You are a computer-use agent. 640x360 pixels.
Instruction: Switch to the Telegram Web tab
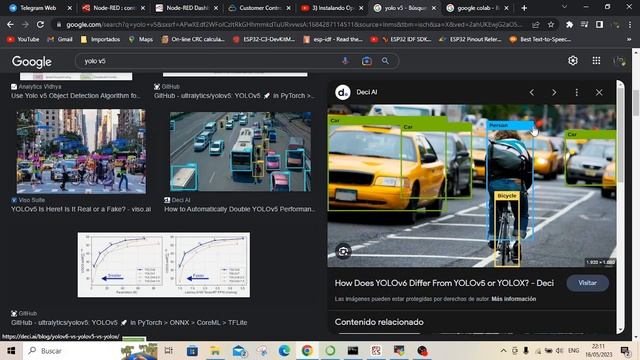tap(38, 8)
